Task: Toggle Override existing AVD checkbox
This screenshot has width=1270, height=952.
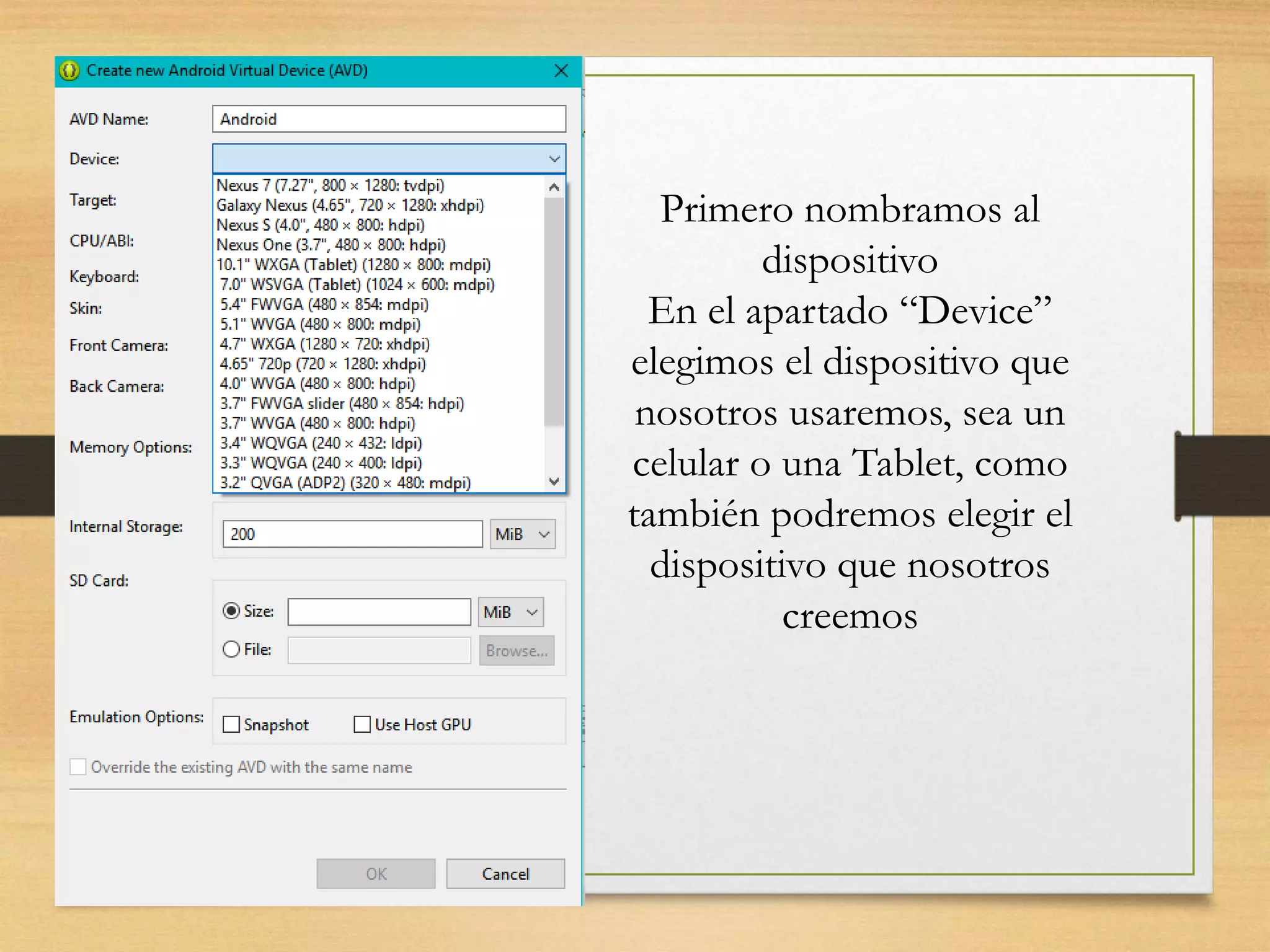Action: [x=78, y=767]
